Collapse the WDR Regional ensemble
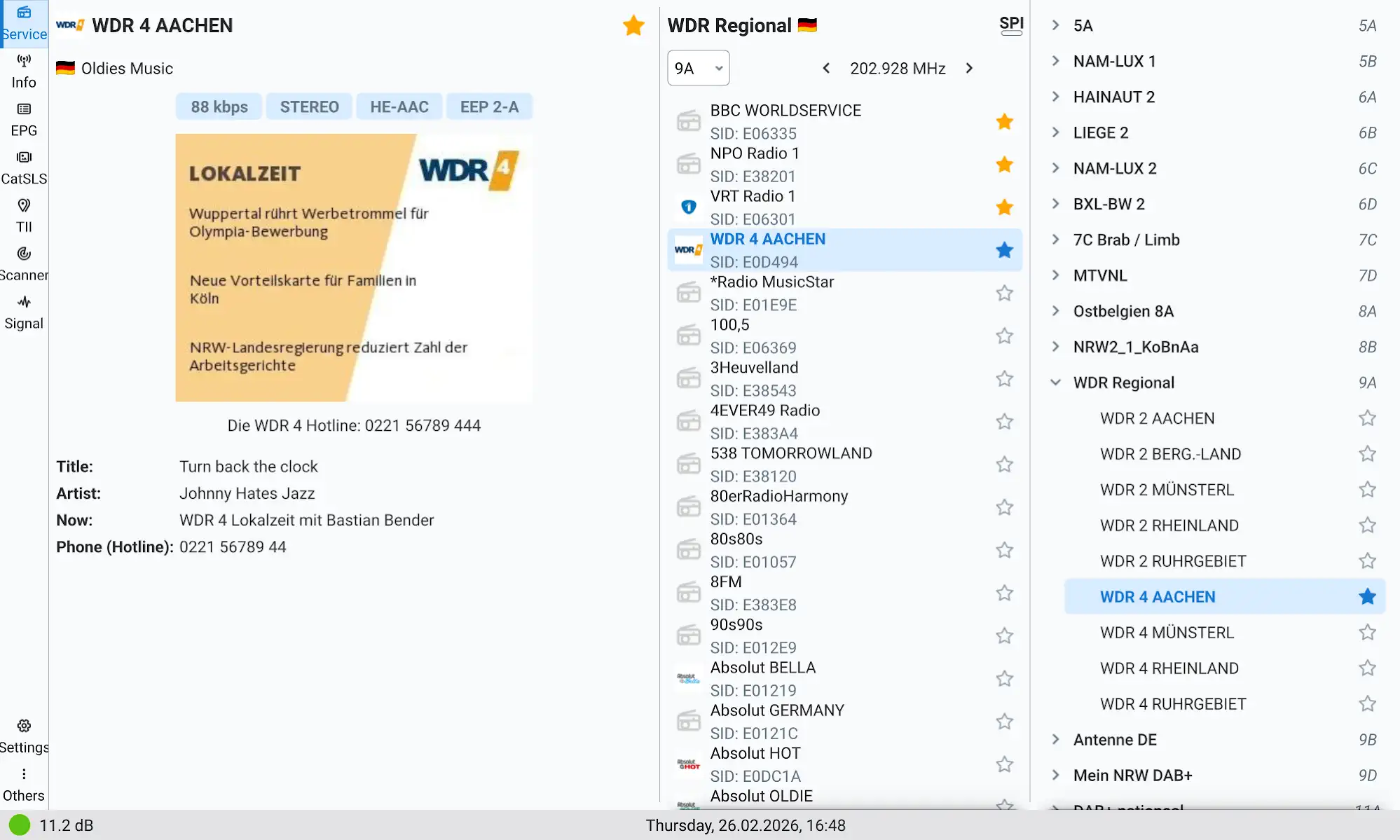 (x=1056, y=383)
